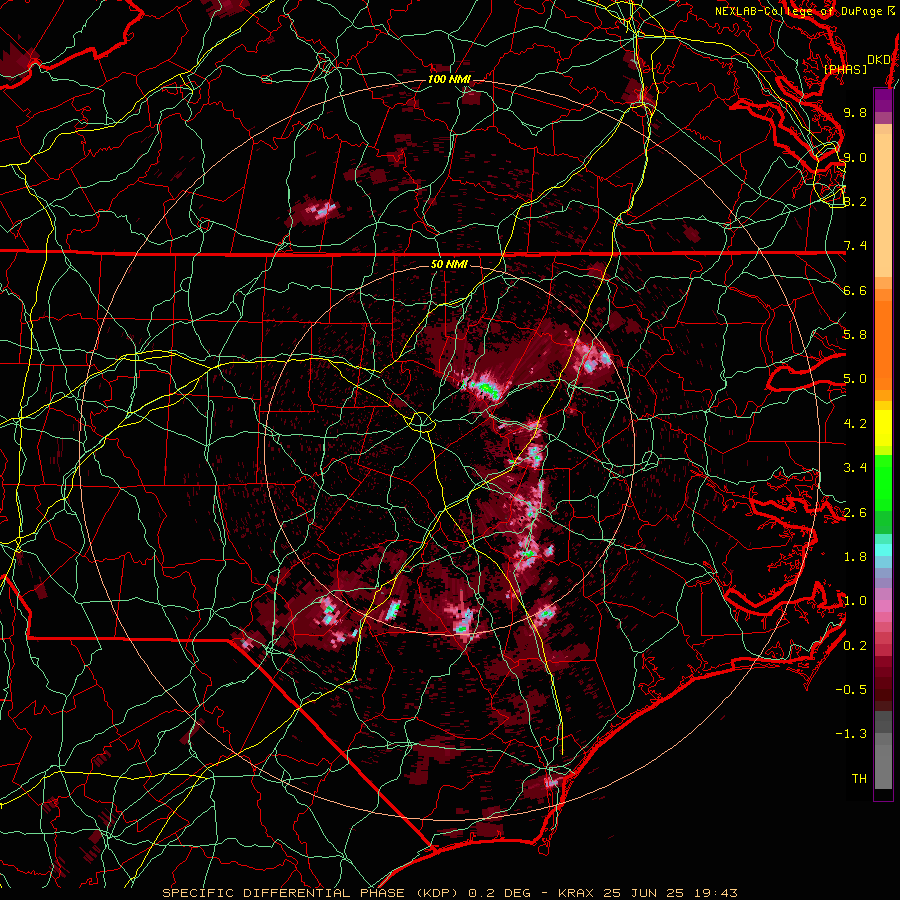Screen dimensions: 900x900
Task: Click the cyan segment of color bar
Action: click(883, 550)
